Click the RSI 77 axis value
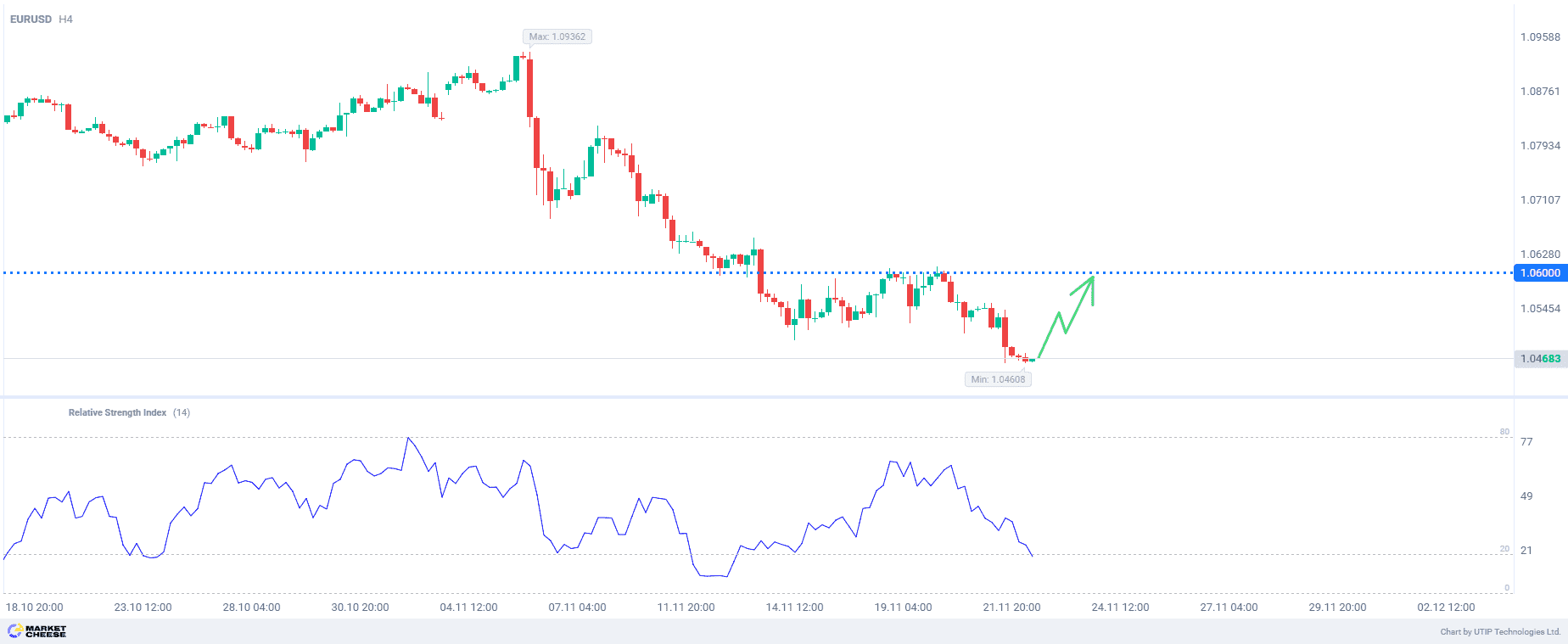 [x=1526, y=442]
